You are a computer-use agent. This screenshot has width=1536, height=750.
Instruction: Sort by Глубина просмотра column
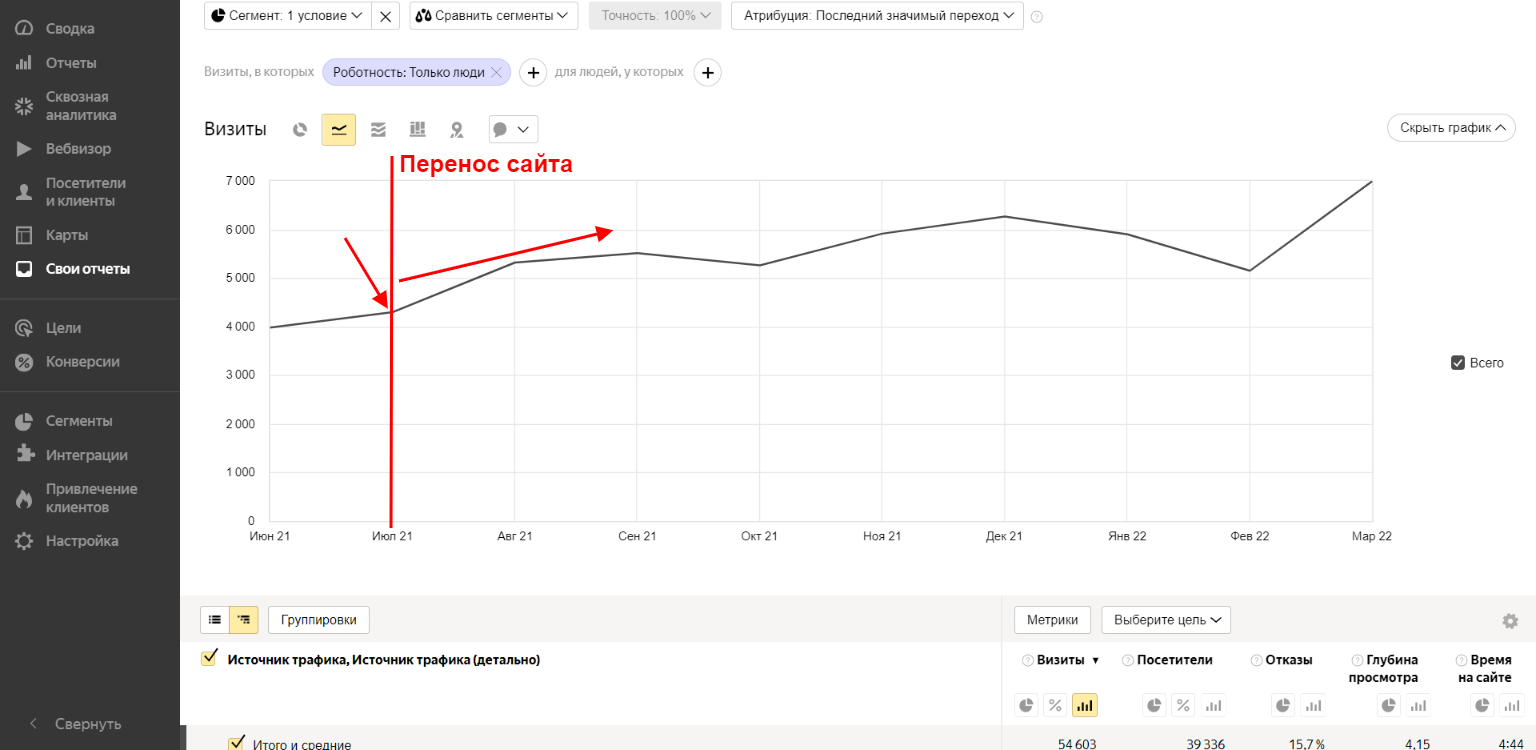(x=1383, y=669)
